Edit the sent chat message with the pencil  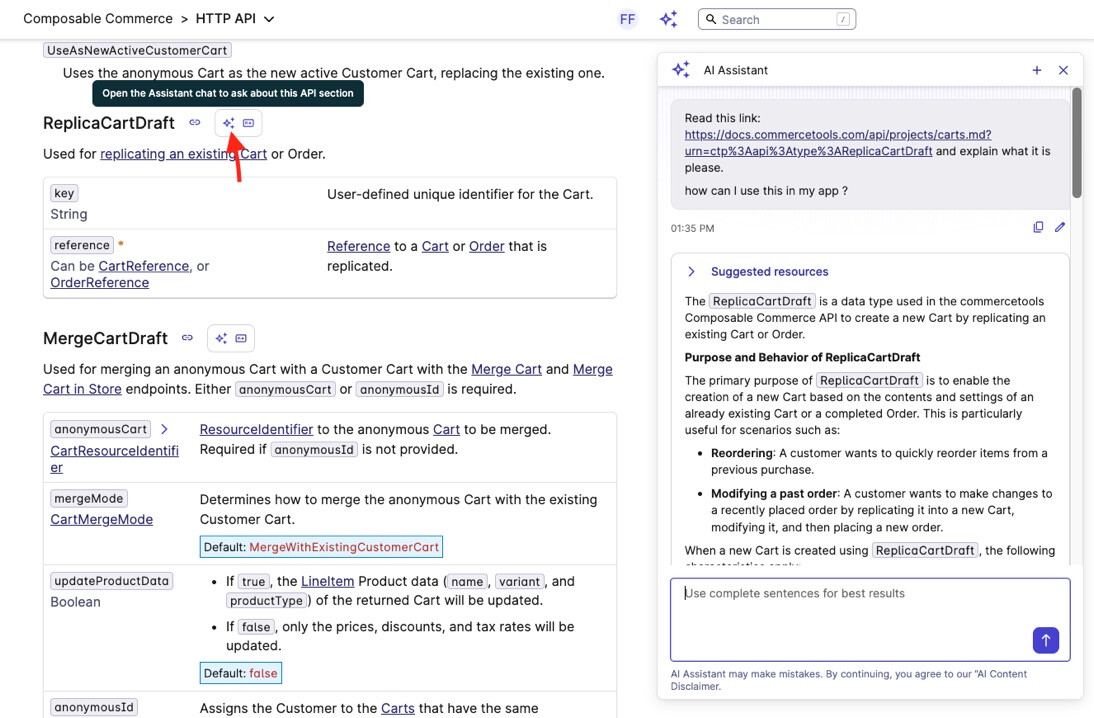[x=1060, y=227]
